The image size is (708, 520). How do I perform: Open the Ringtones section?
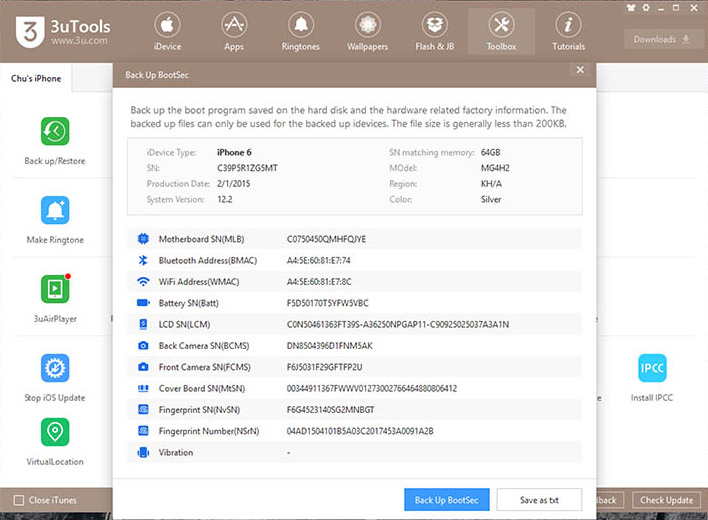301,32
